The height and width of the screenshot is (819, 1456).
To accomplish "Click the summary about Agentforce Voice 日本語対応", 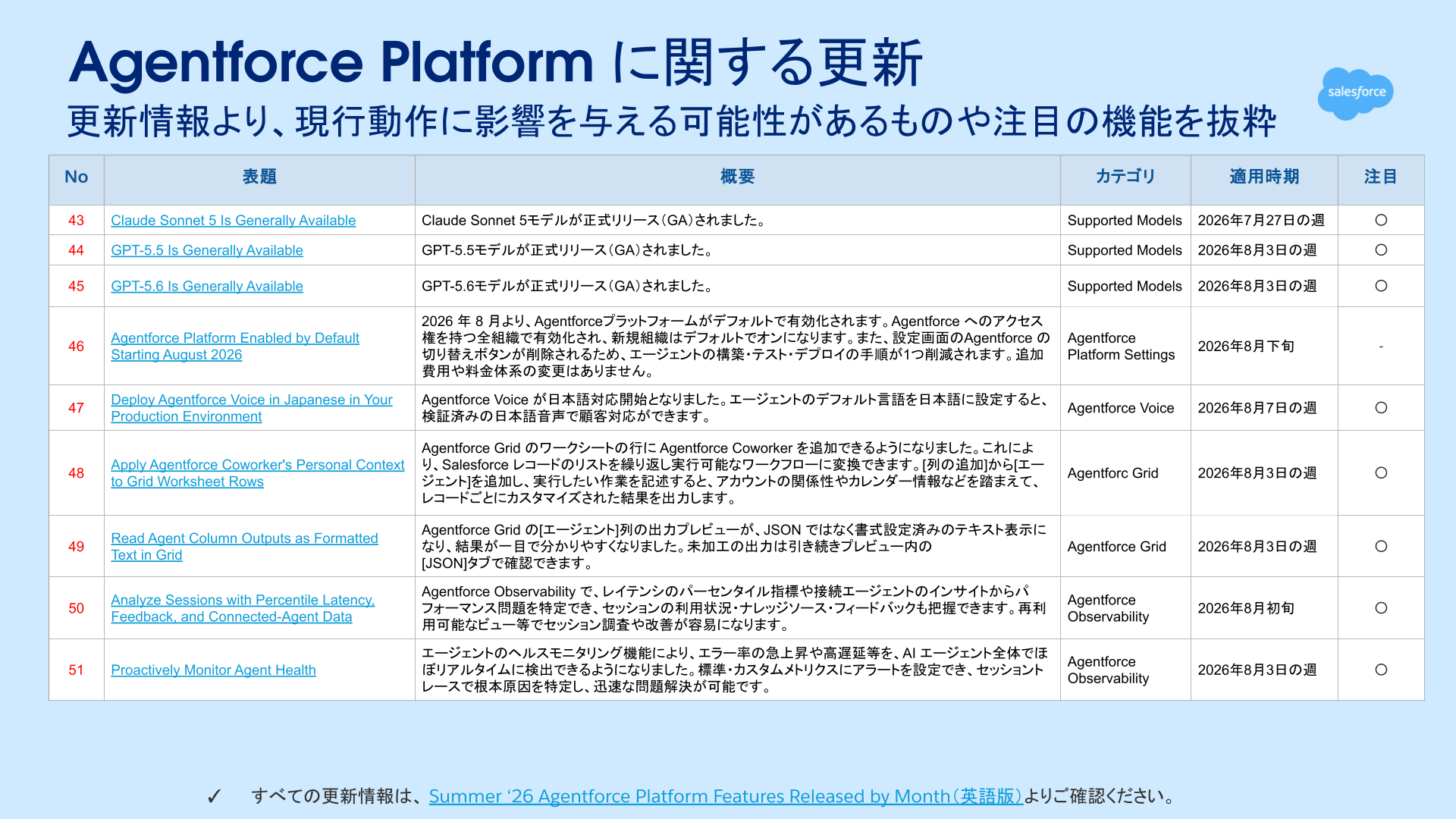I will [736, 408].
